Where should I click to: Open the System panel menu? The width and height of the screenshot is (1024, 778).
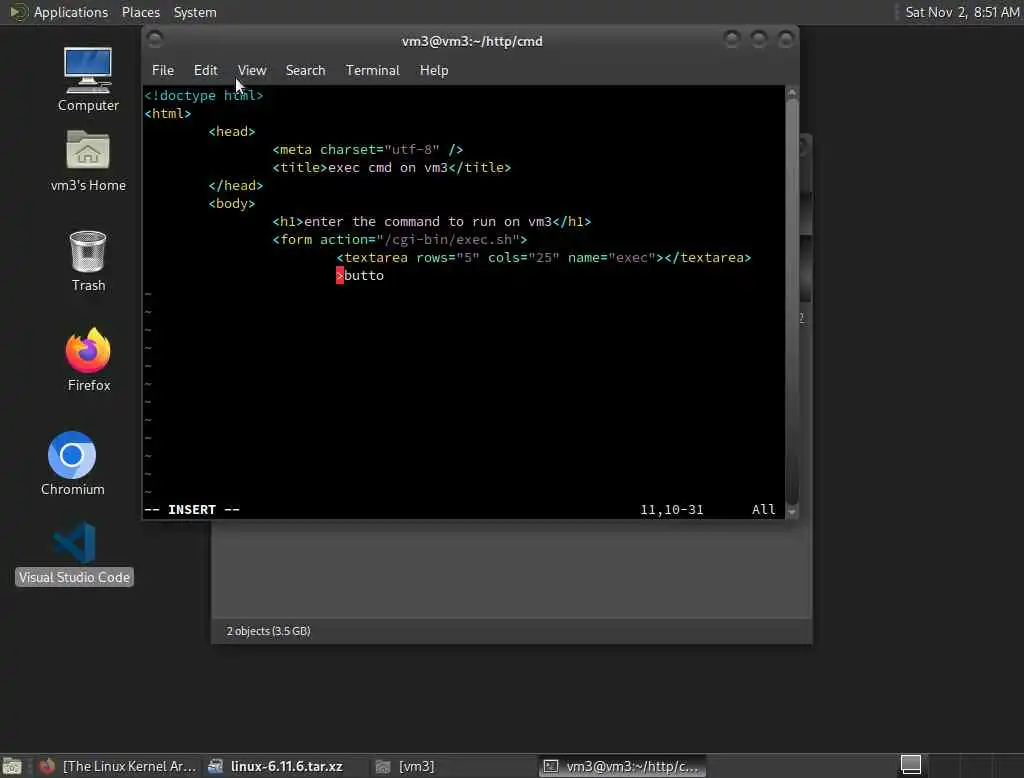click(x=195, y=12)
